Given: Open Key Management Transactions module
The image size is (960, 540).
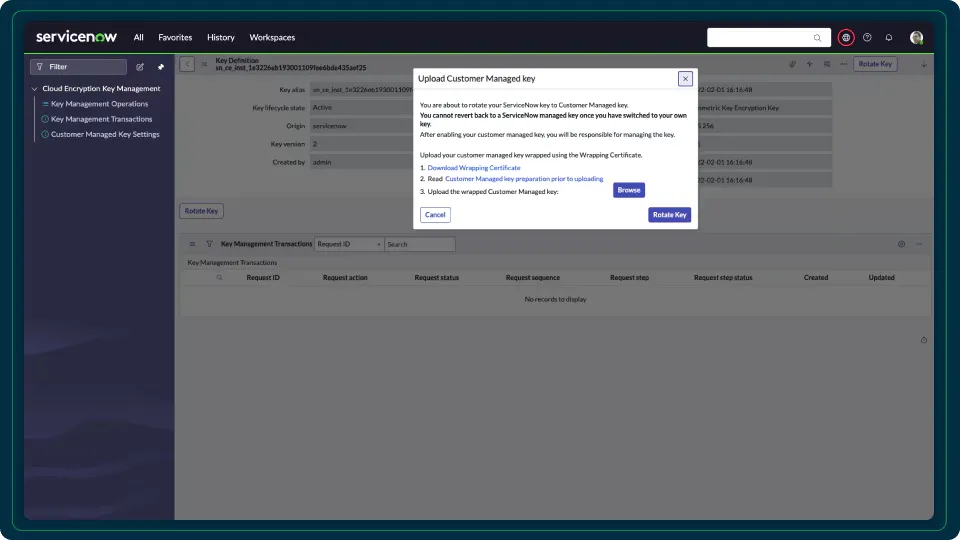Looking at the screenshot, I should click(x=101, y=119).
